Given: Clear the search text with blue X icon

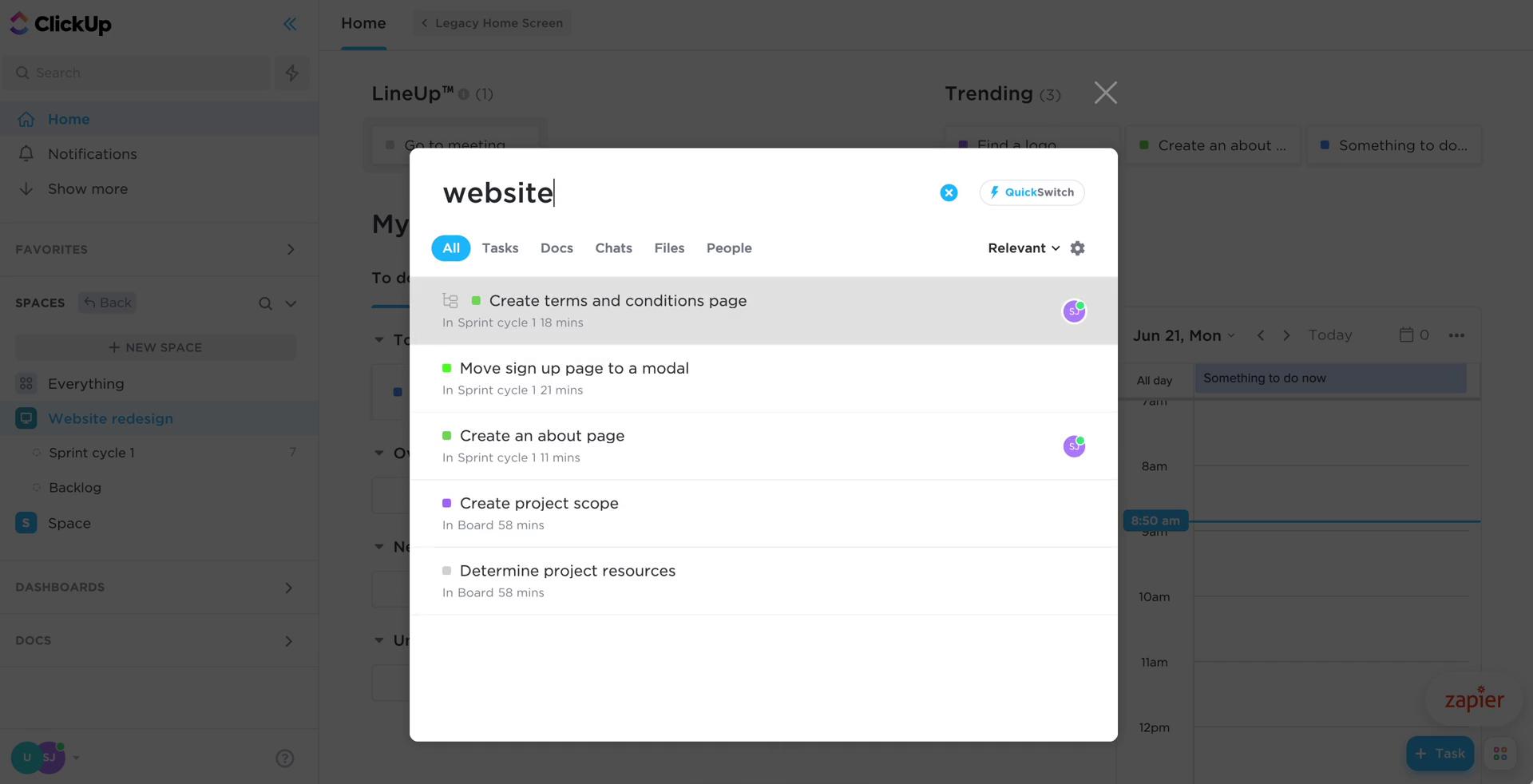Looking at the screenshot, I should (x=949, y=192).
